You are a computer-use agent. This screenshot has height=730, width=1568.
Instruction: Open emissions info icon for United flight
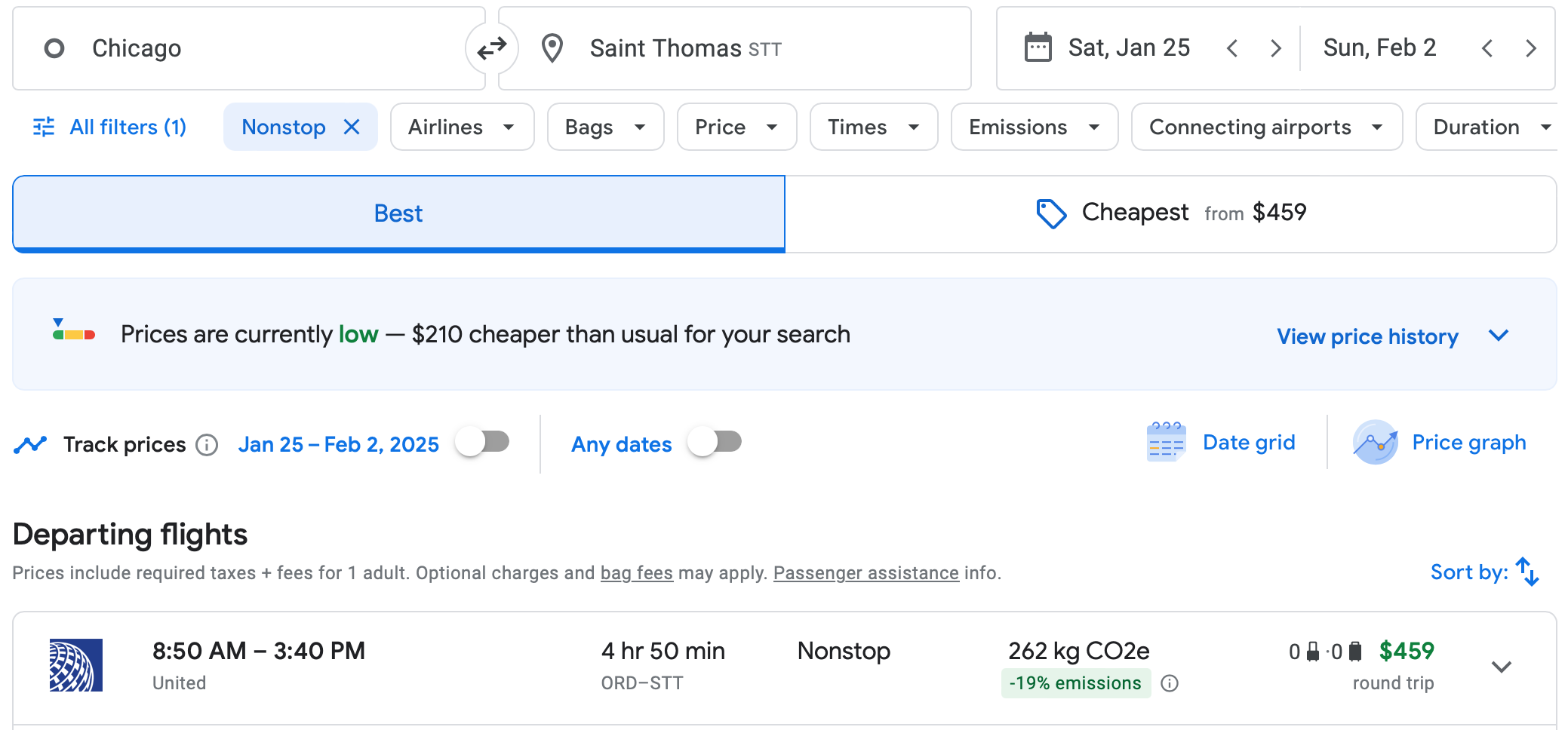coord(1170,683)
